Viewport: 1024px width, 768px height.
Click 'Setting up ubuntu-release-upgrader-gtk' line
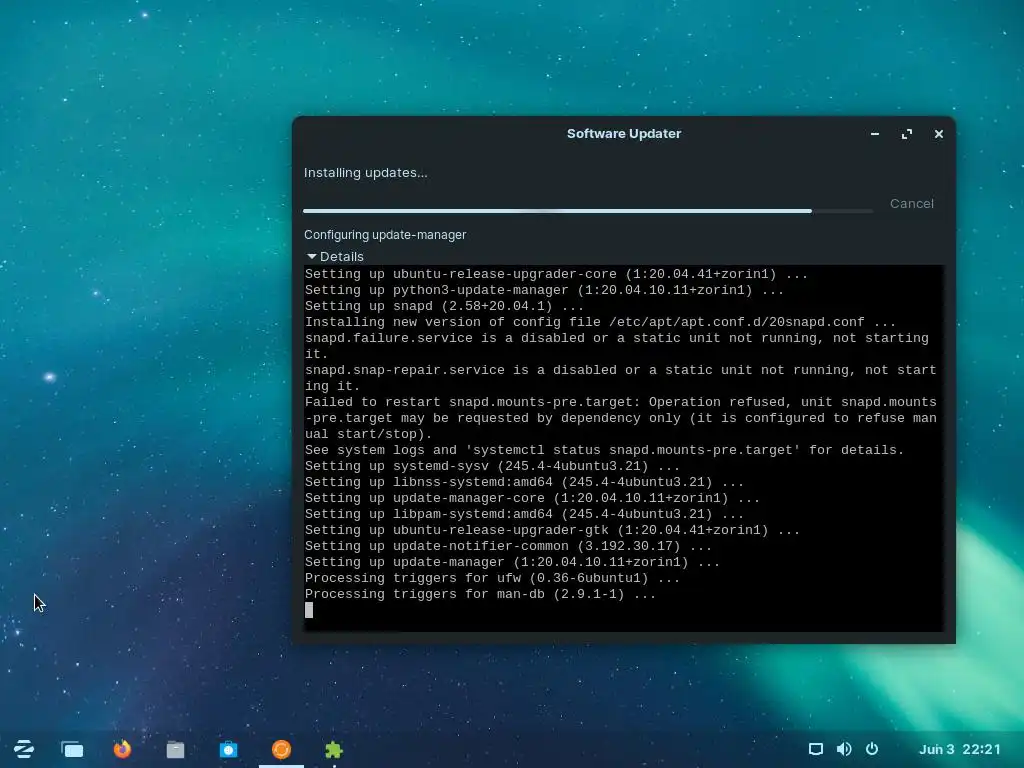click(x=552, y=530)
